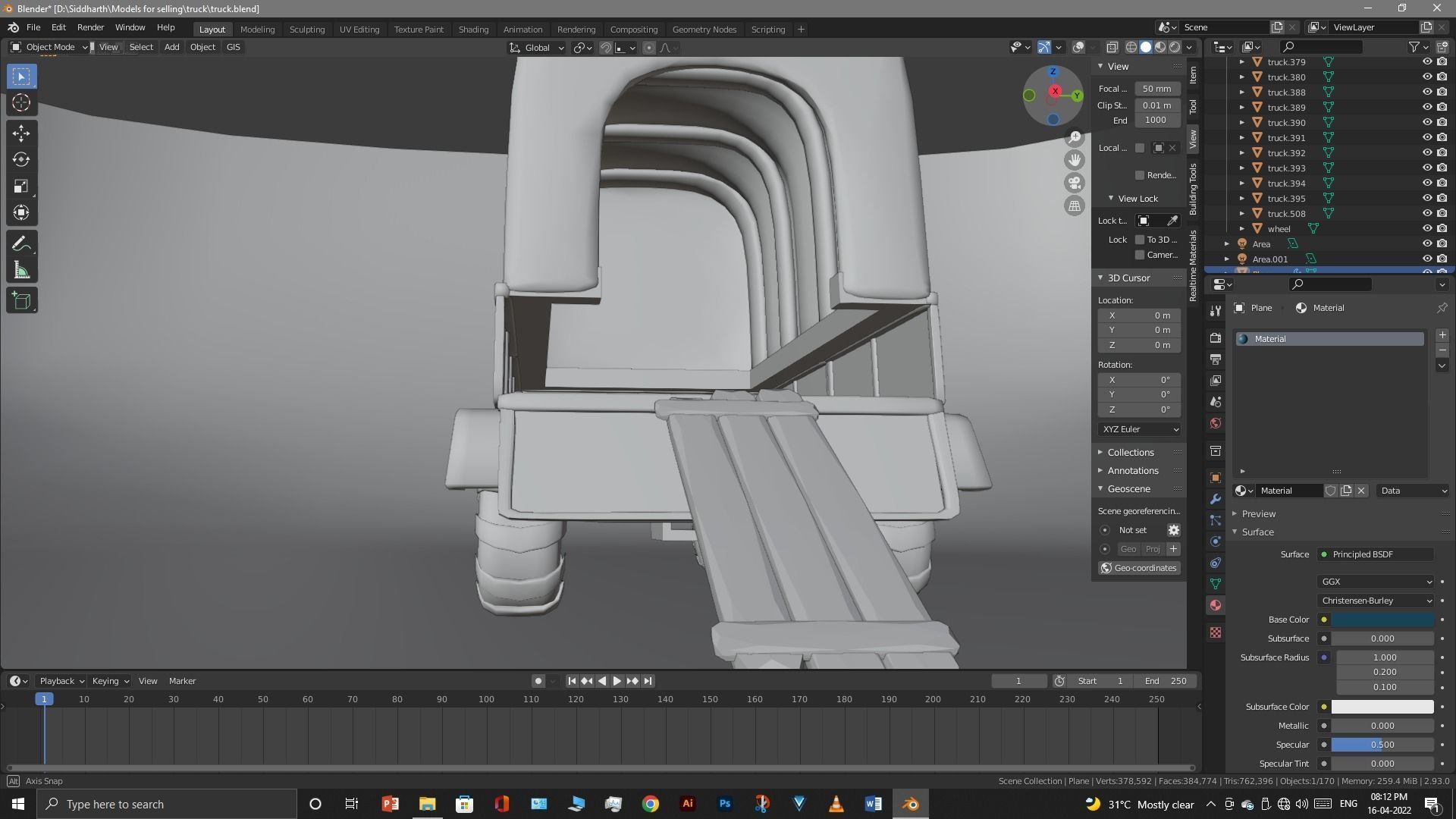Screen dimensions: 1456x819
Task: Select the Move tool in toolbar
Action: point(21,133)
